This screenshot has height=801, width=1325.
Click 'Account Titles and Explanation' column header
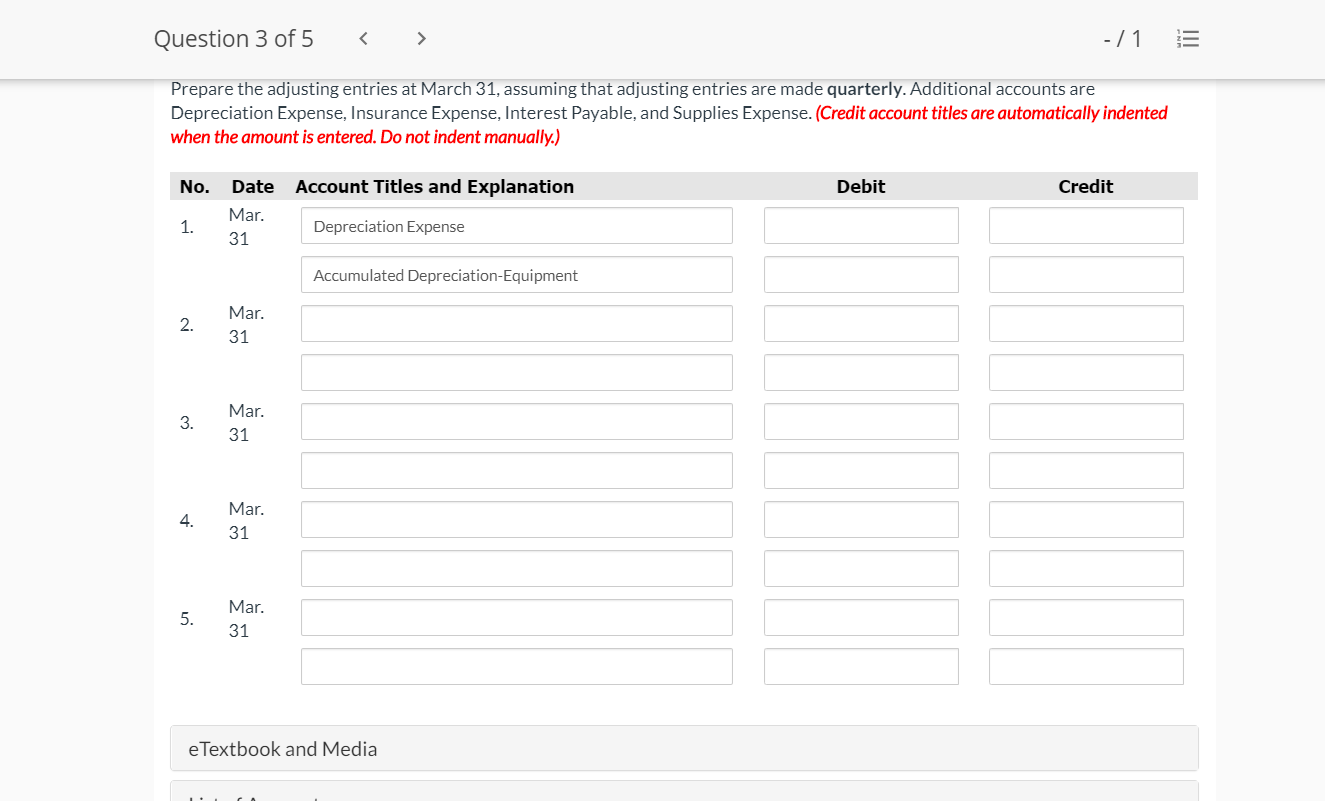435,186
